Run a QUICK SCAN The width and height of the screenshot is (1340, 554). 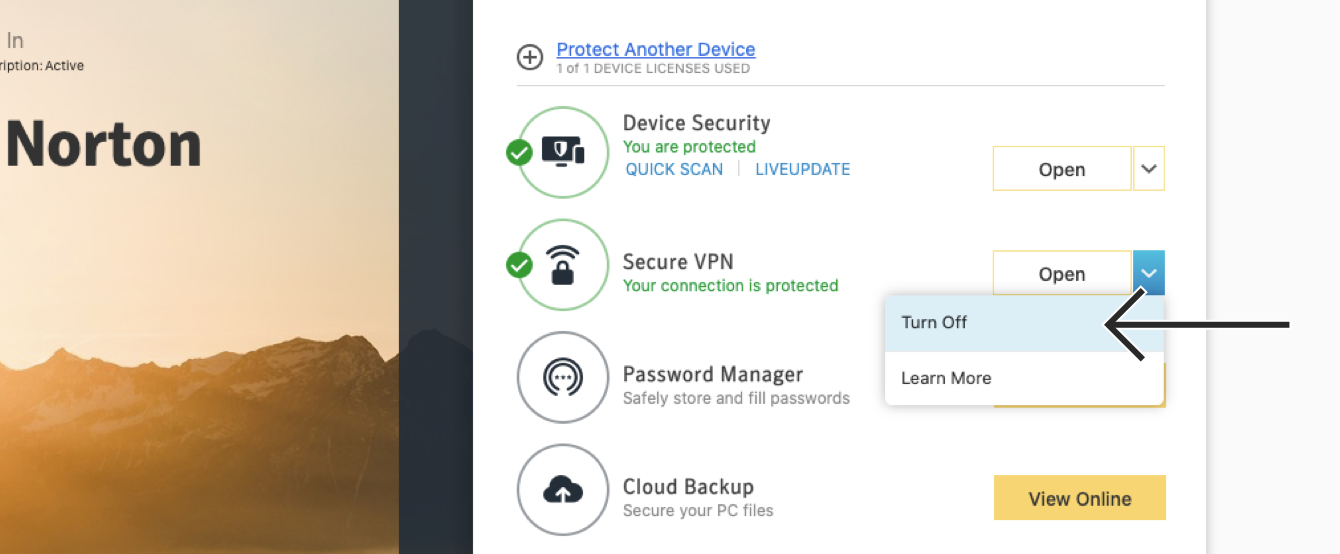click(x=674, y=169)
